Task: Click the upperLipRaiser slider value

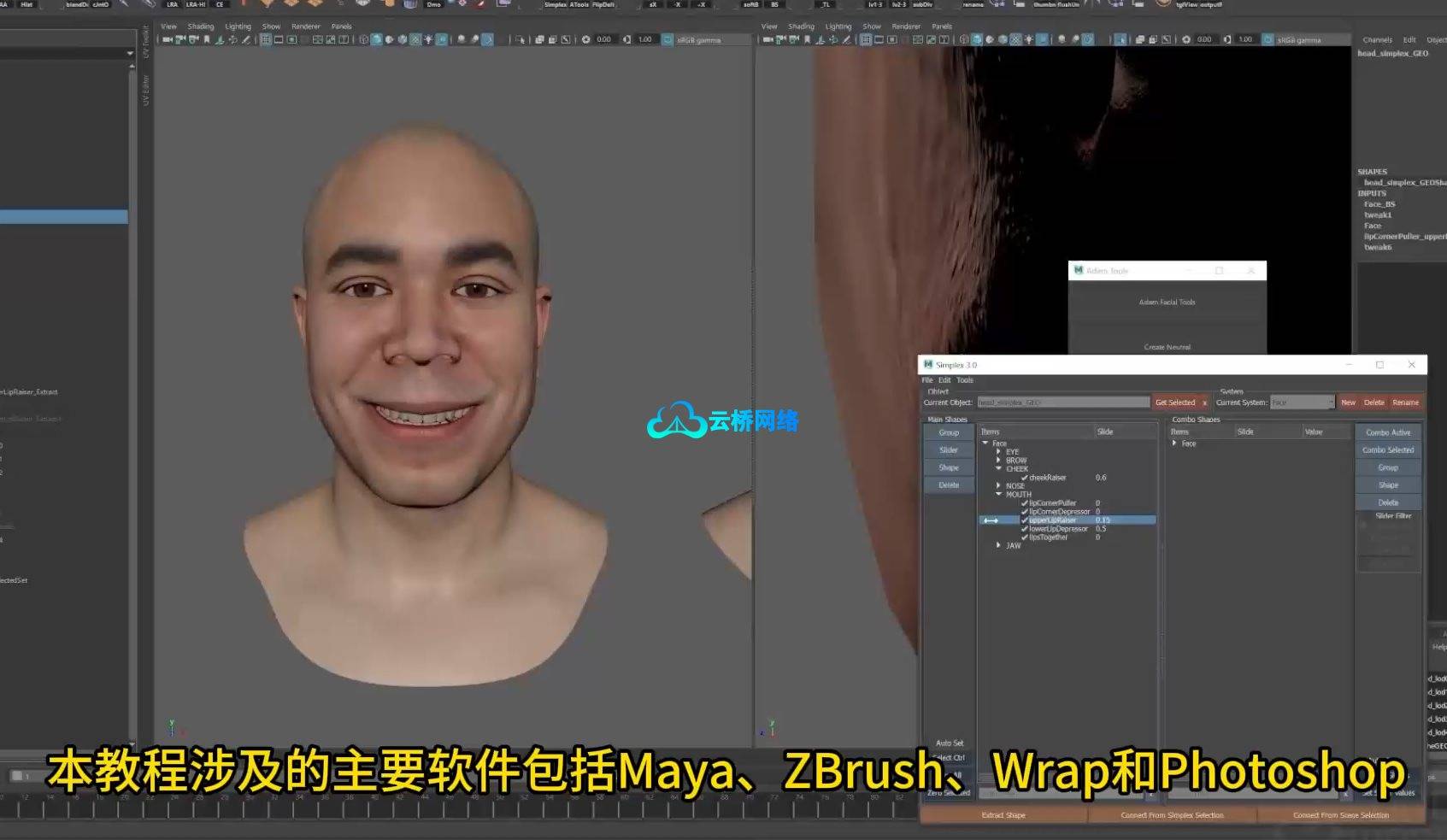Action: 1103,520
